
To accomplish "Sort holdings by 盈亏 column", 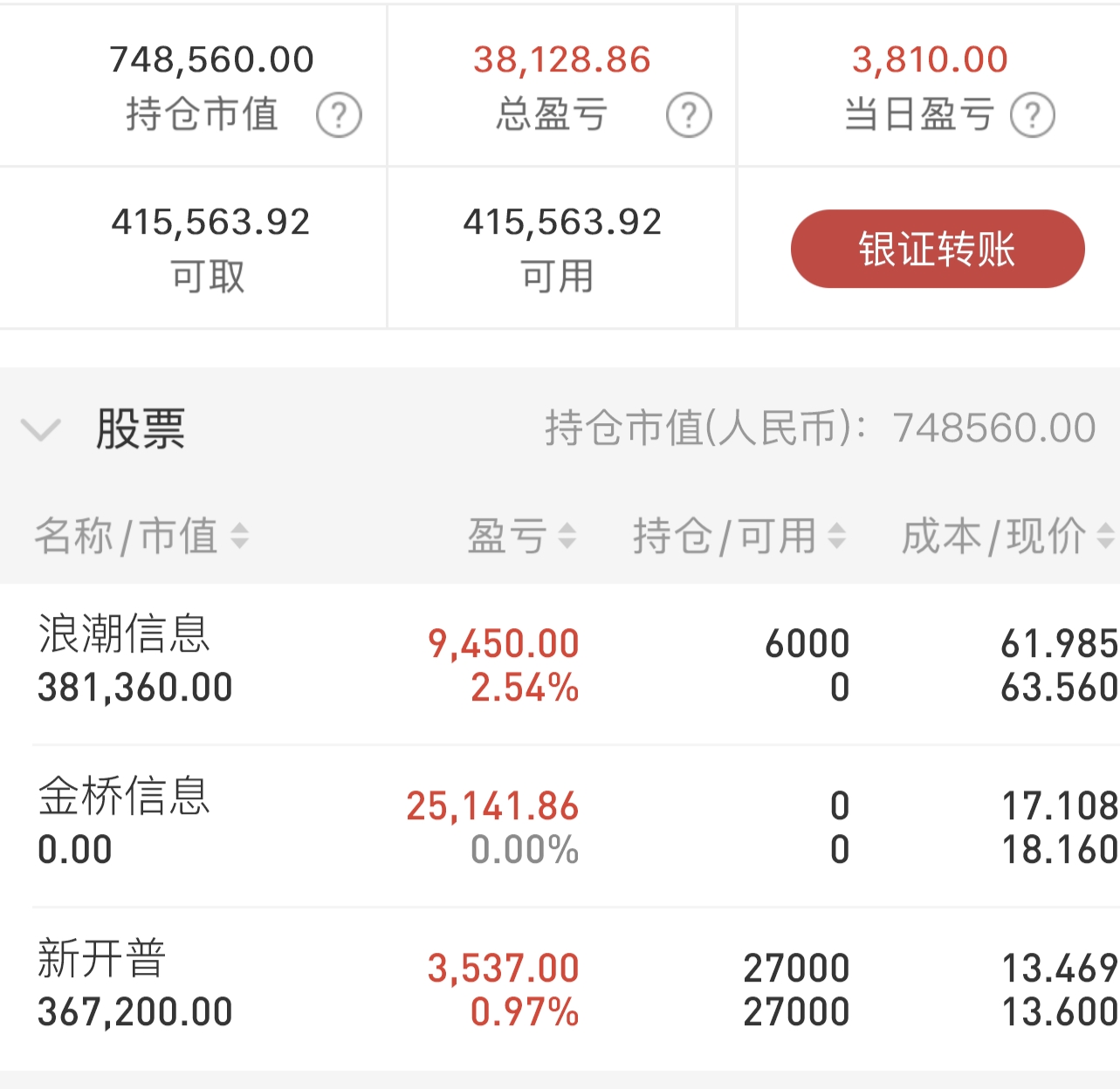I will click(x=567, y=536).
